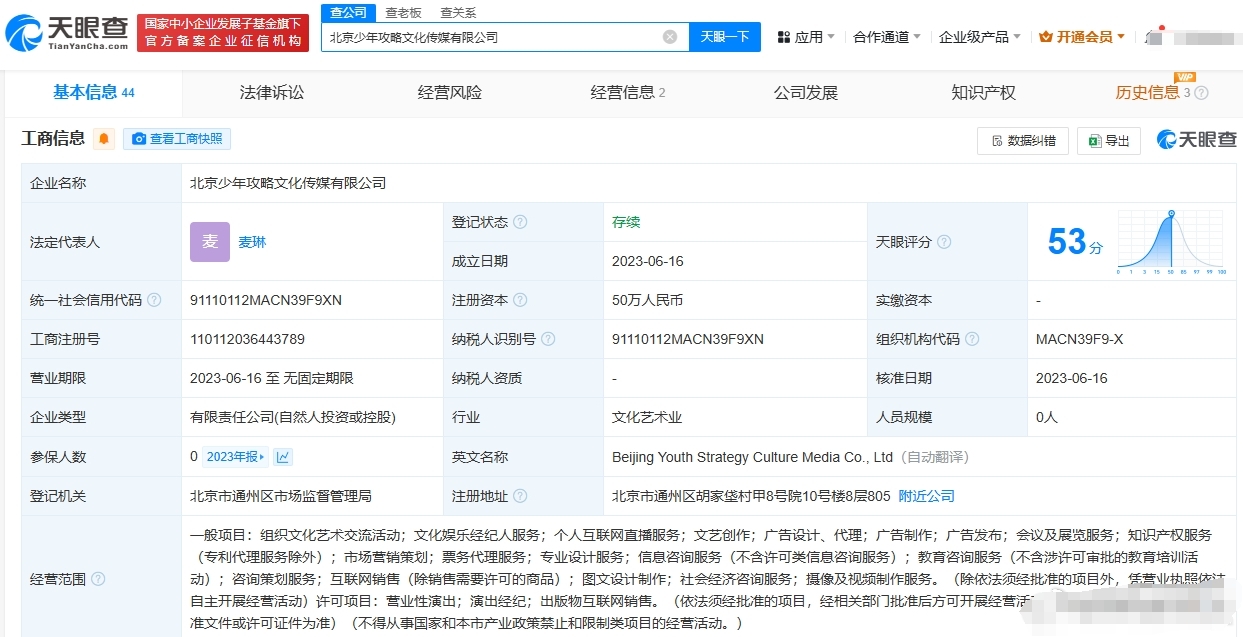Image resolution: width=1243 pixels, height=637 pixels.
Task: Click the purple 麦 avatar of the legal representative
Action: 210,242
